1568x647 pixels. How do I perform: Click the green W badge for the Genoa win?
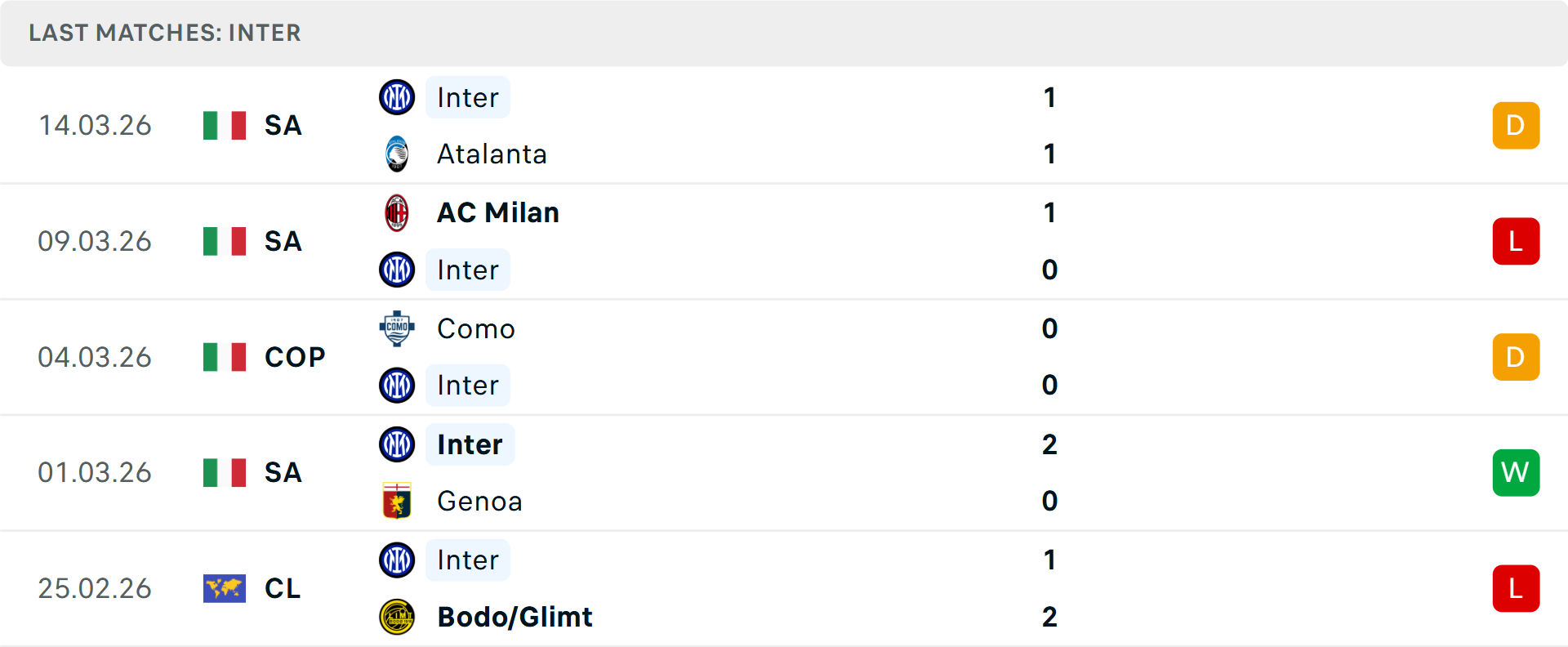point(1516,472)
